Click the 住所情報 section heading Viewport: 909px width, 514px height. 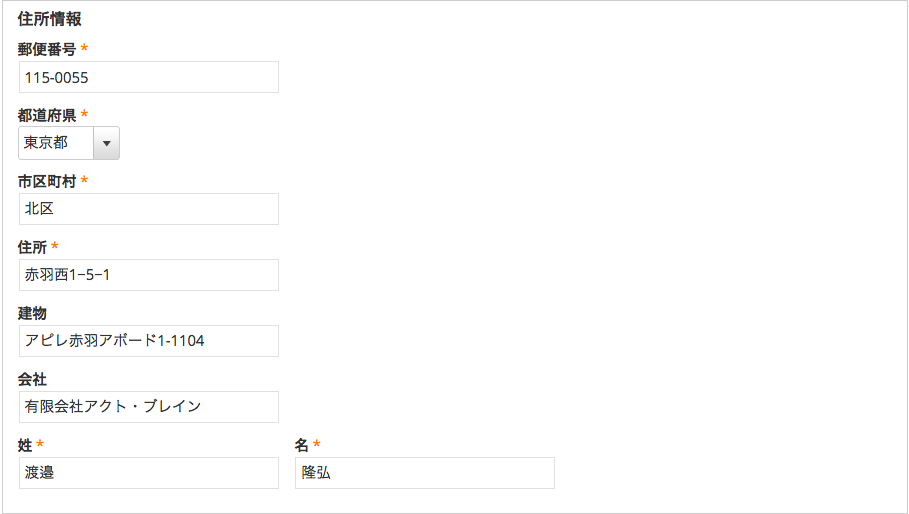tap(50, 19)
